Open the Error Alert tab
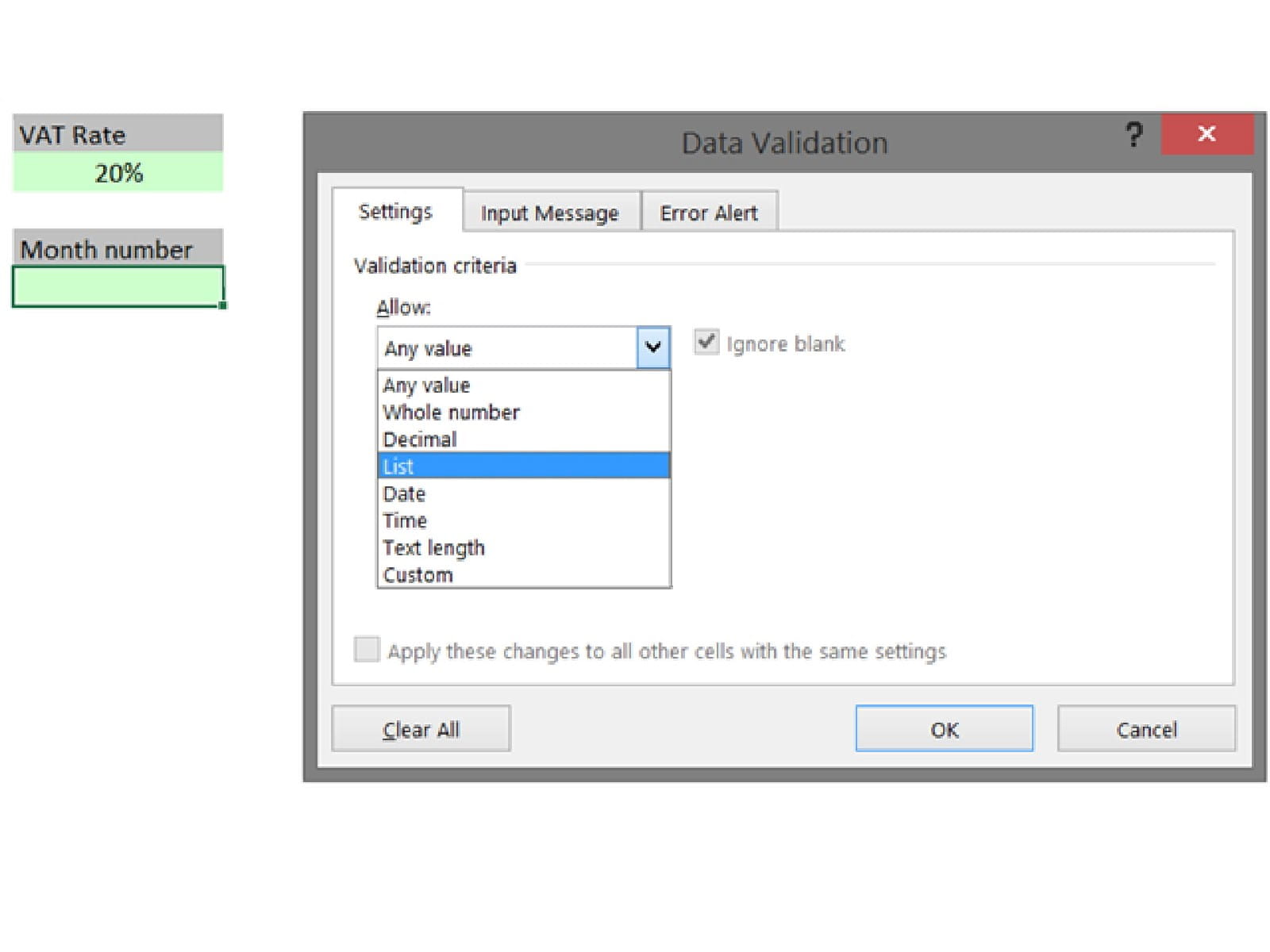 (x=709, y=213)
